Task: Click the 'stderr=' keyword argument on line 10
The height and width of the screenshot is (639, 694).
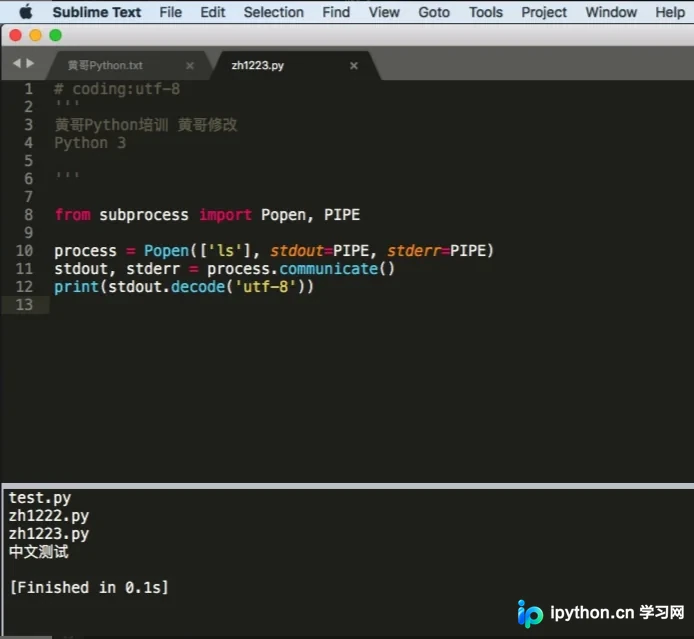Action: 418,251
